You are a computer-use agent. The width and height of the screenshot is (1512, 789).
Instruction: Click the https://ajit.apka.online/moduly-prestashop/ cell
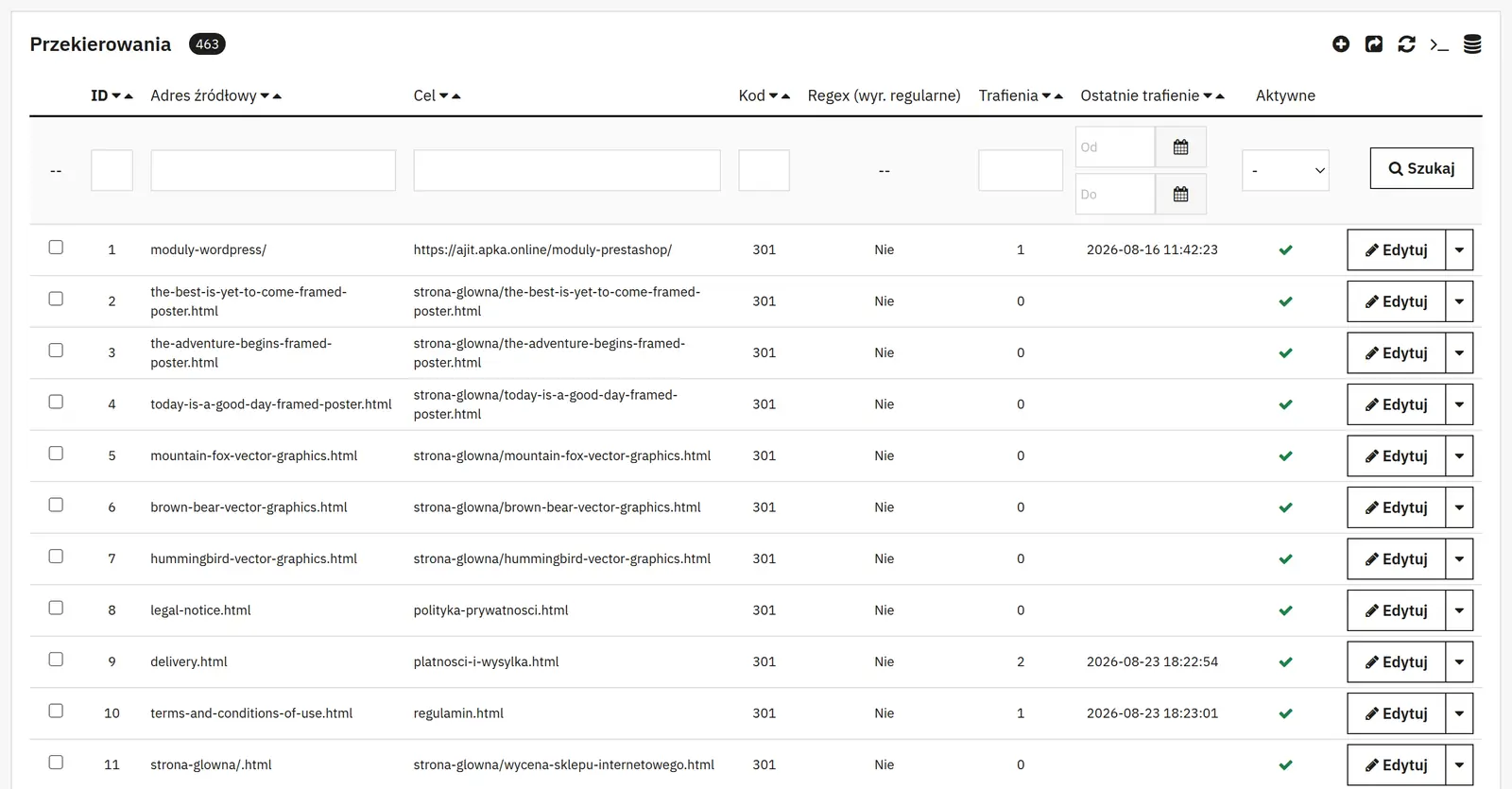pos(542,250)
